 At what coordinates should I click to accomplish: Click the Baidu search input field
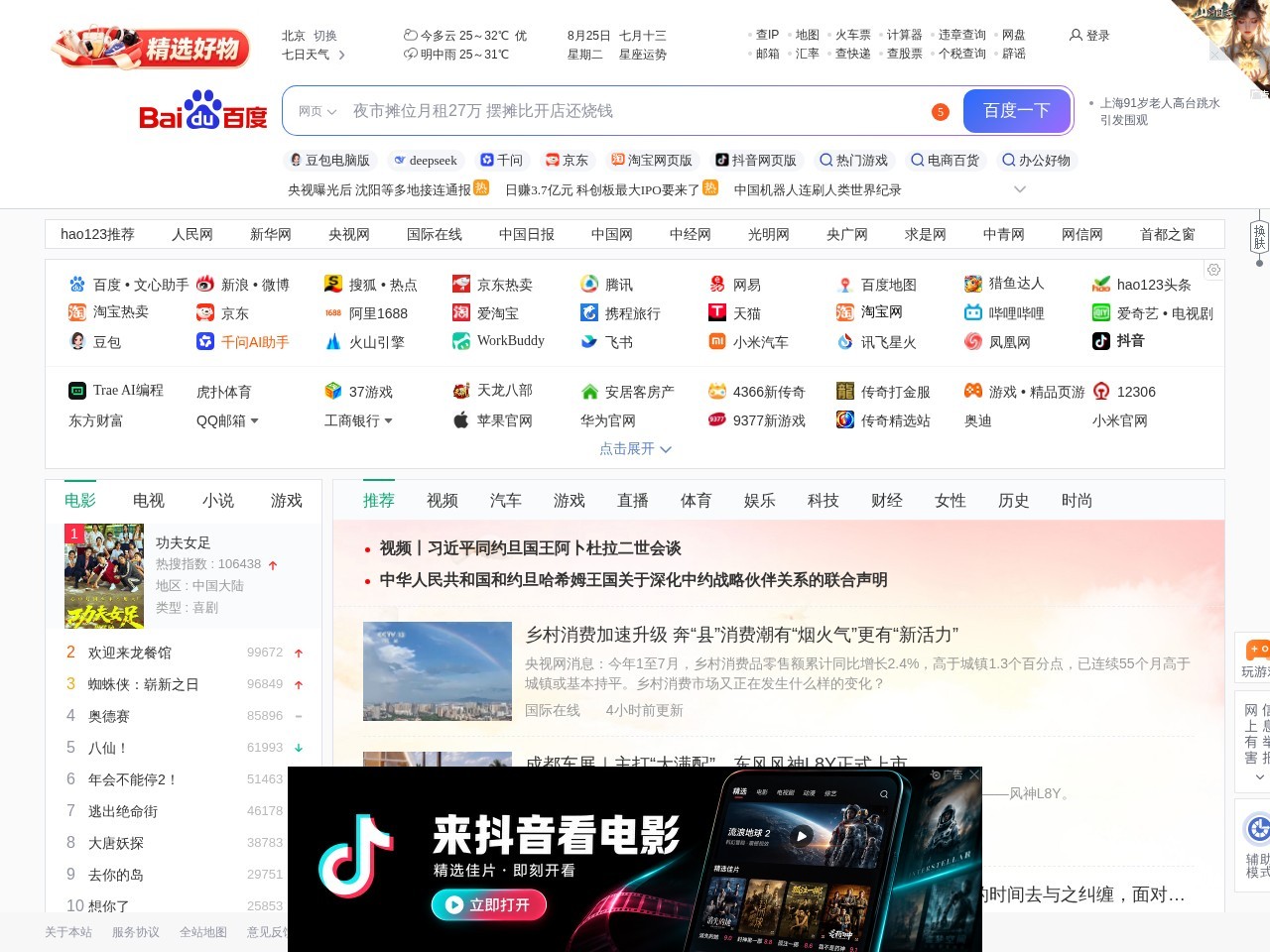tap(635, 111)
